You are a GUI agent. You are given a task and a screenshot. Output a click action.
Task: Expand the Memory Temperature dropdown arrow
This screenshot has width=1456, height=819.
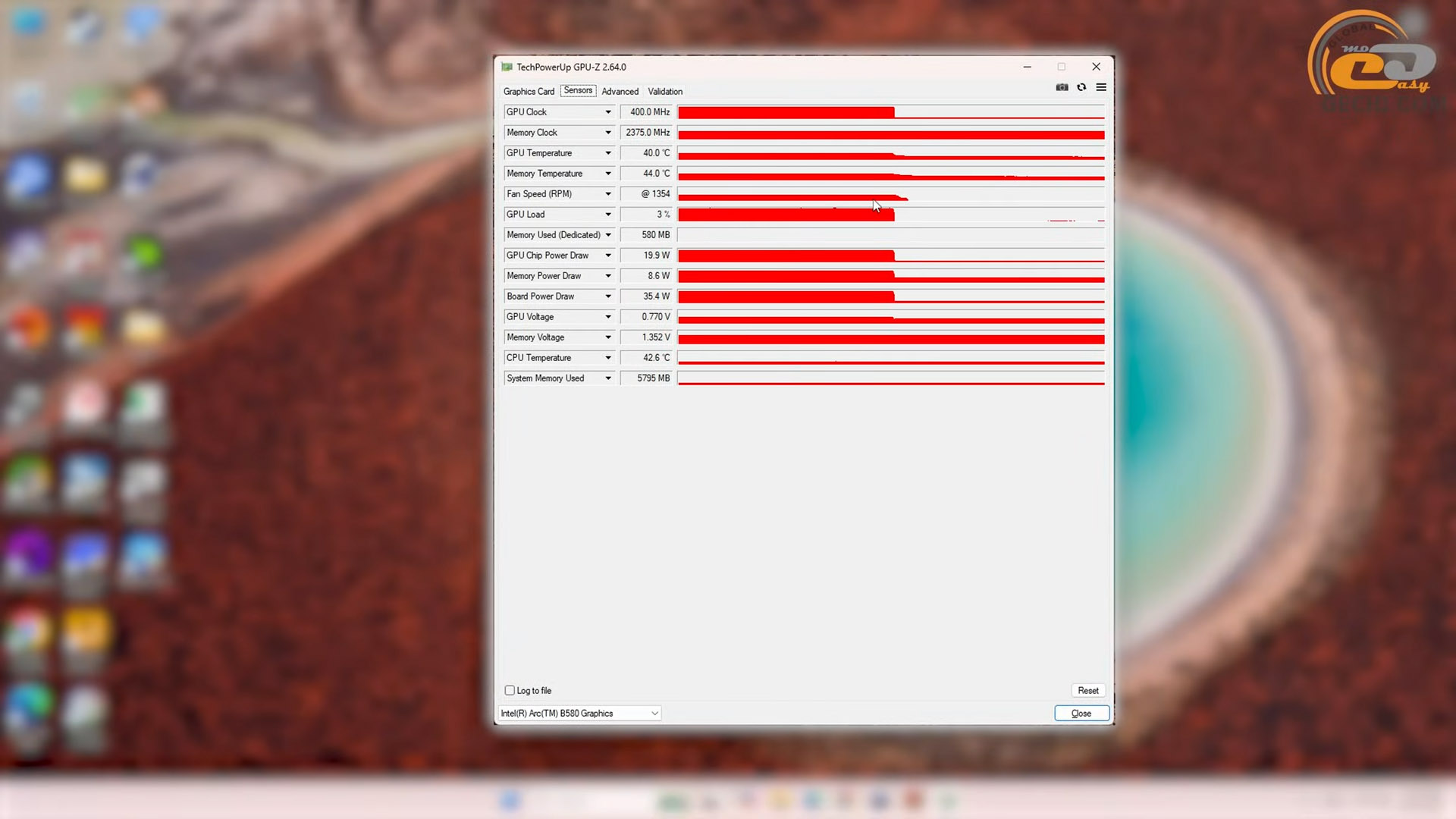(607, 174)
